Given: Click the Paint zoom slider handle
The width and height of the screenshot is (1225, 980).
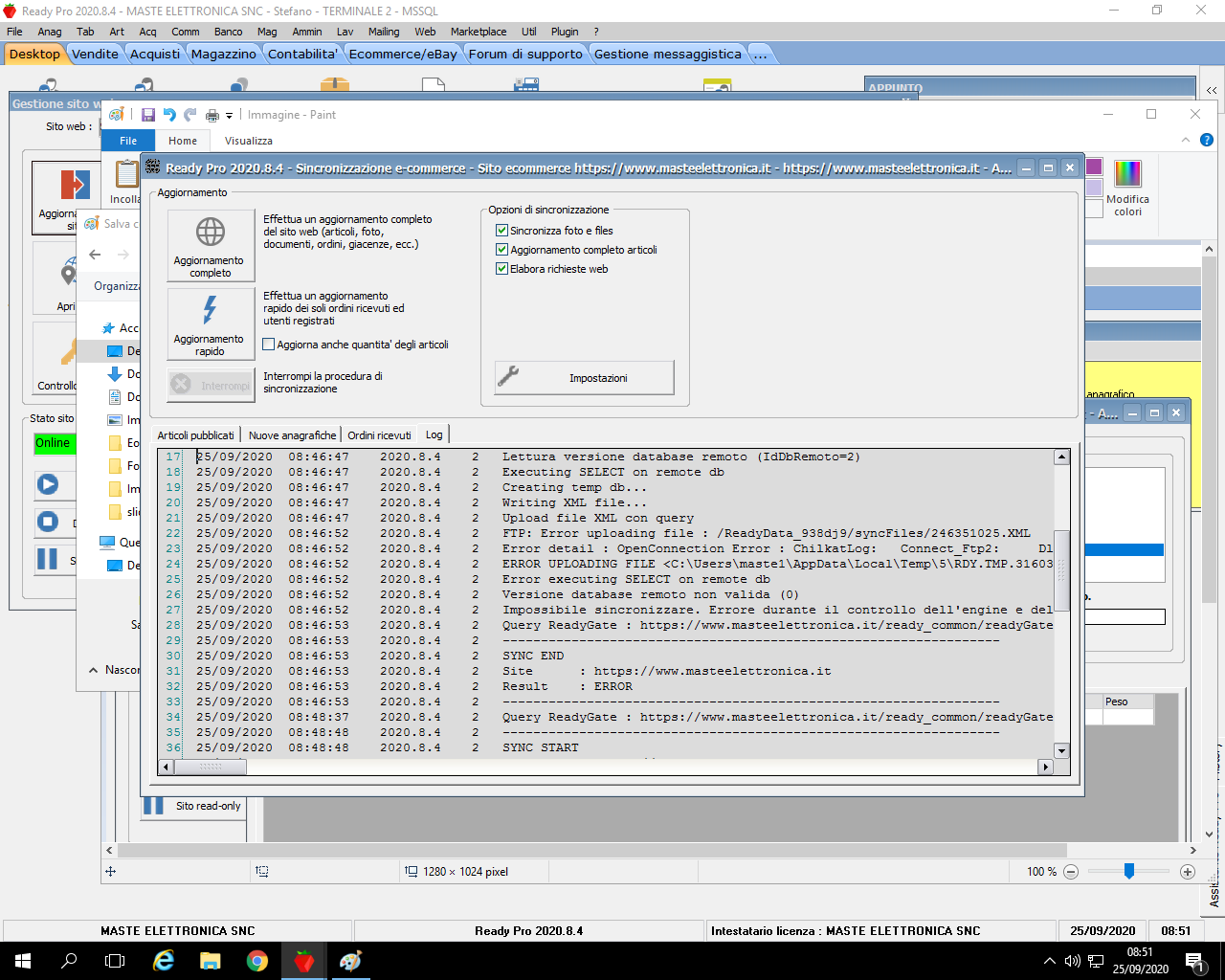Looking at the screenshot, I should click(1129, 871).
